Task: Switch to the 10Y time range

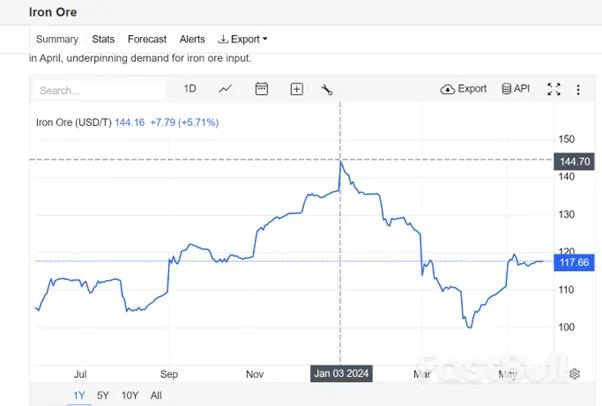Action: point(130,395)
